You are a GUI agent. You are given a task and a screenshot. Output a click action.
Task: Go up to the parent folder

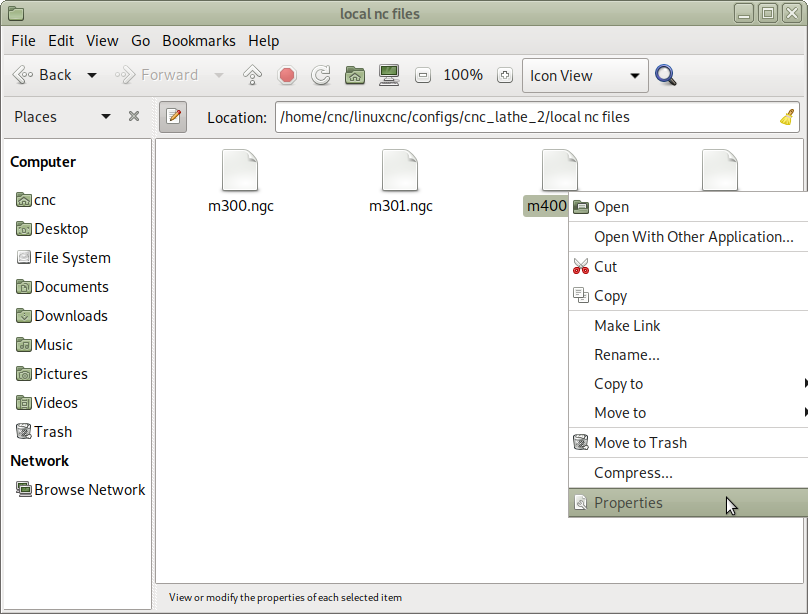[x=252, y=75]
